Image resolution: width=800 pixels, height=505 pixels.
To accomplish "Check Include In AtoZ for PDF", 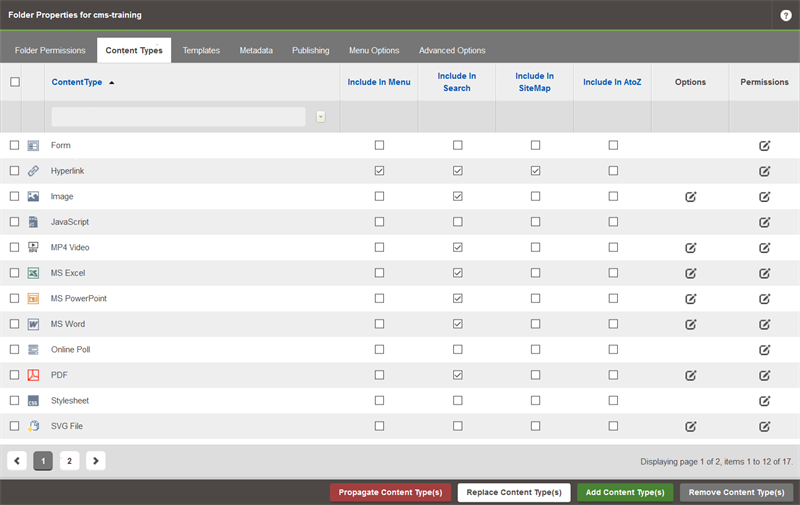I will (613, 375).
